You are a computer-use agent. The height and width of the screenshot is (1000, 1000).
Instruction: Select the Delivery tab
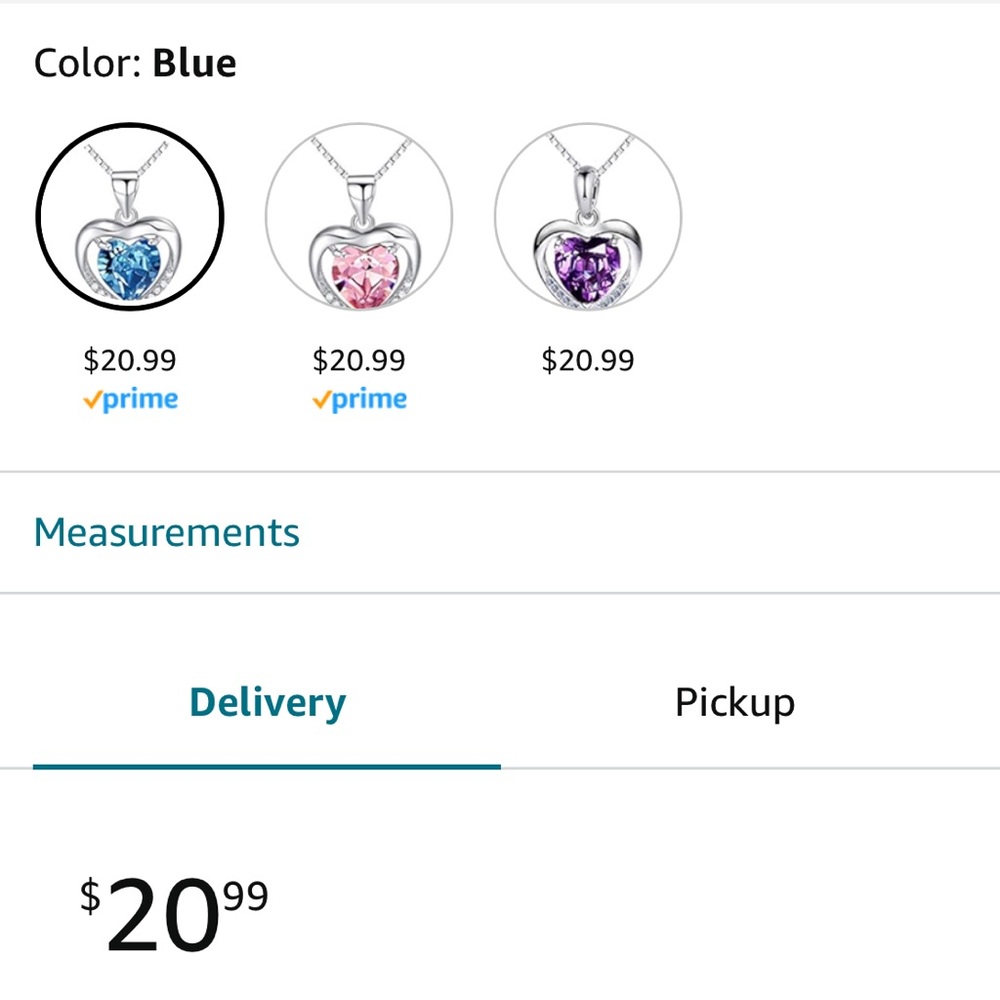click(266, 702)
